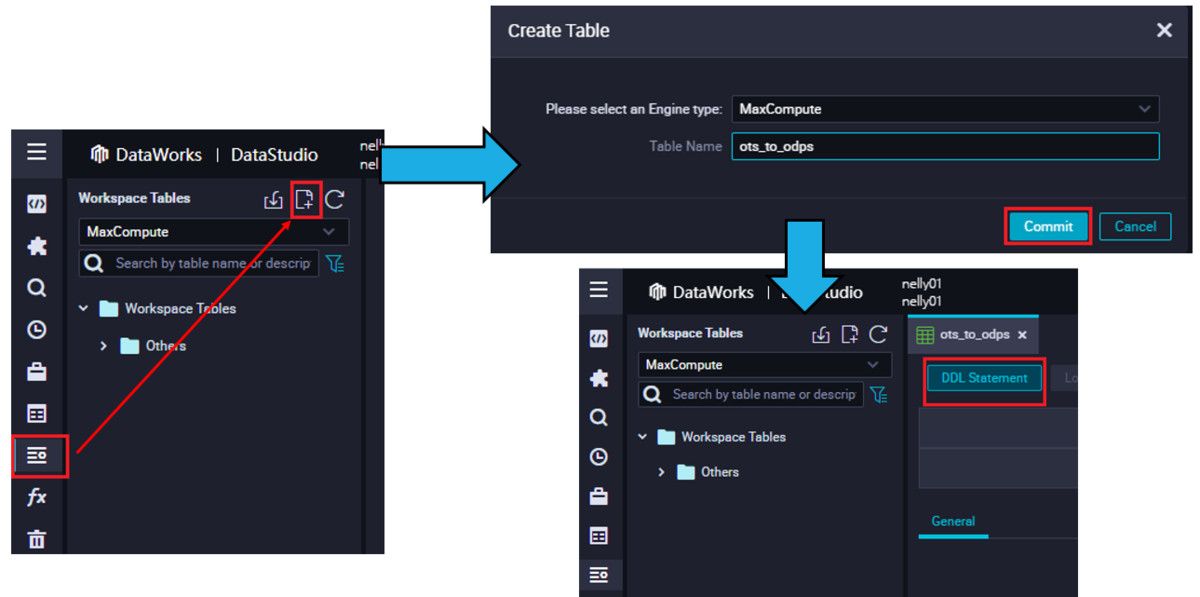Open Data Development code icon beside ots_to_odps tab window
The width and height of the screenshot is (1200, 597).
coord(599,339)
